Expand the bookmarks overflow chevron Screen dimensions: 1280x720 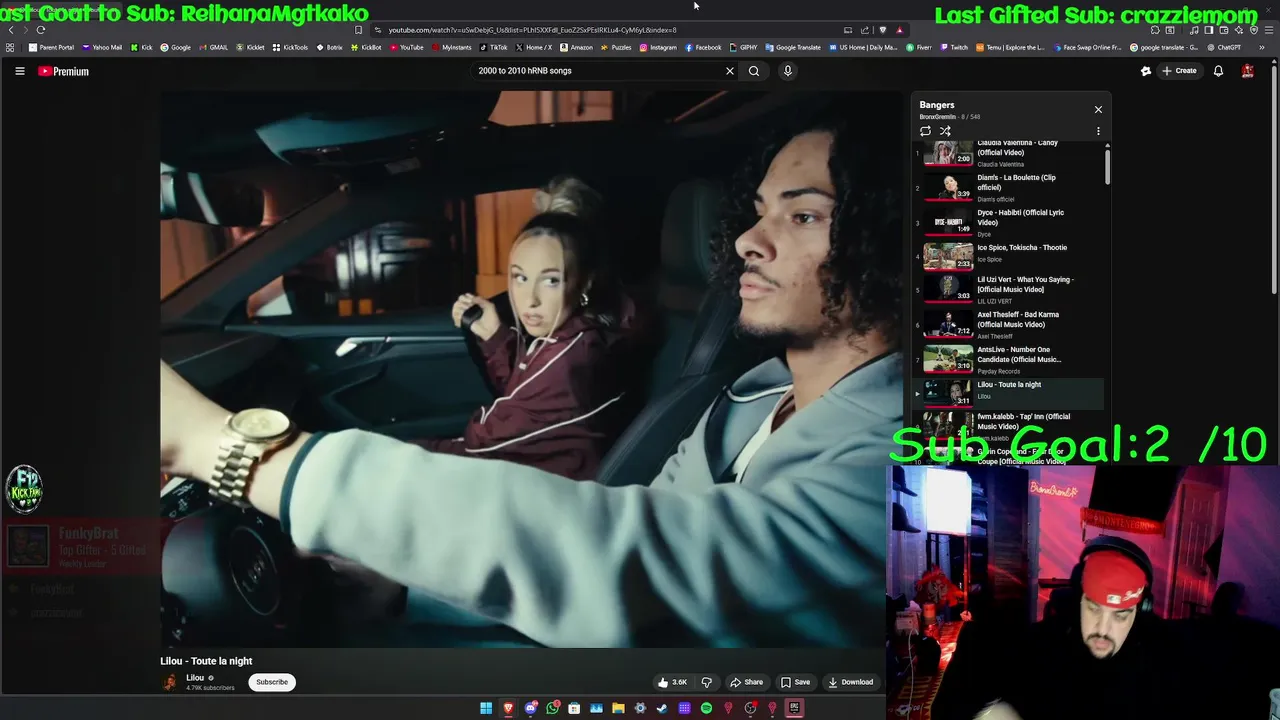point(1261,47)
